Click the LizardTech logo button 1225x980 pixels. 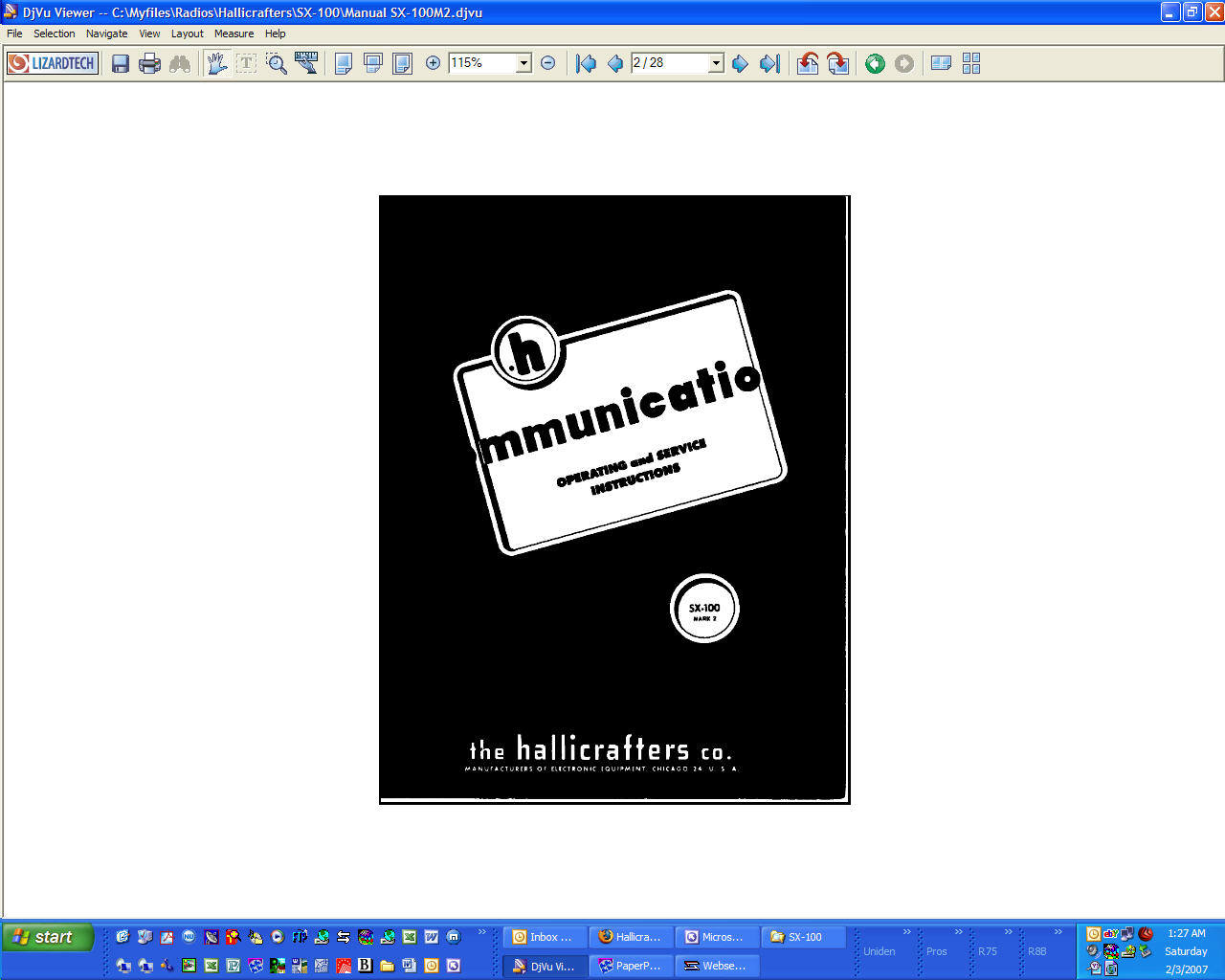pos(53,63)
